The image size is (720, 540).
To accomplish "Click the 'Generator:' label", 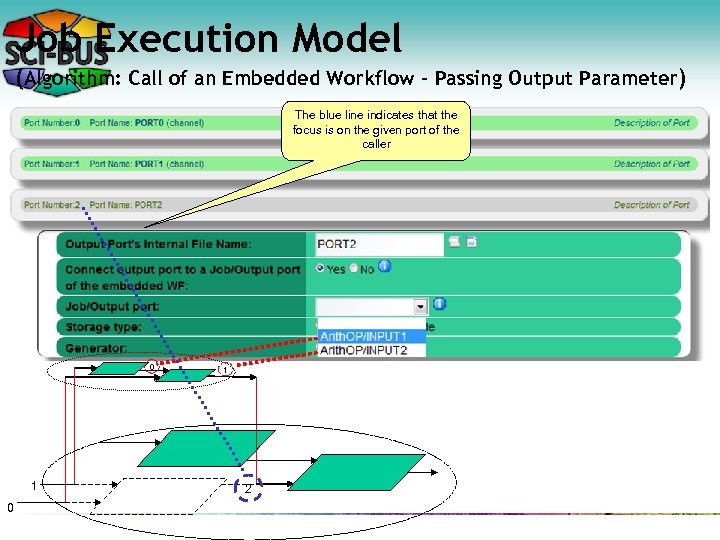I will (x=96, y=348).
